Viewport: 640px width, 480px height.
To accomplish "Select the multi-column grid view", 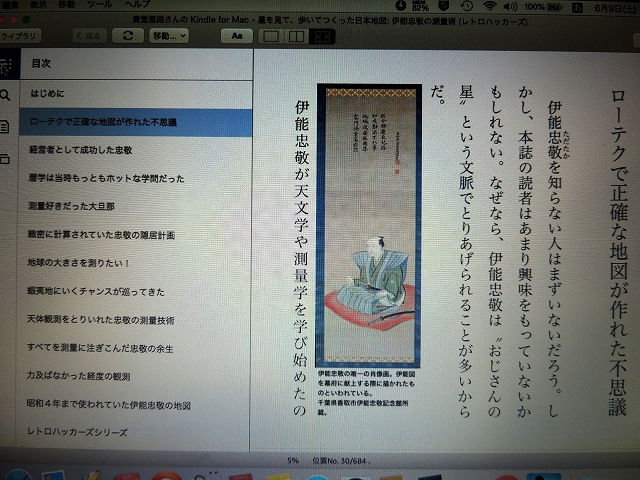I will pos(322,36).
